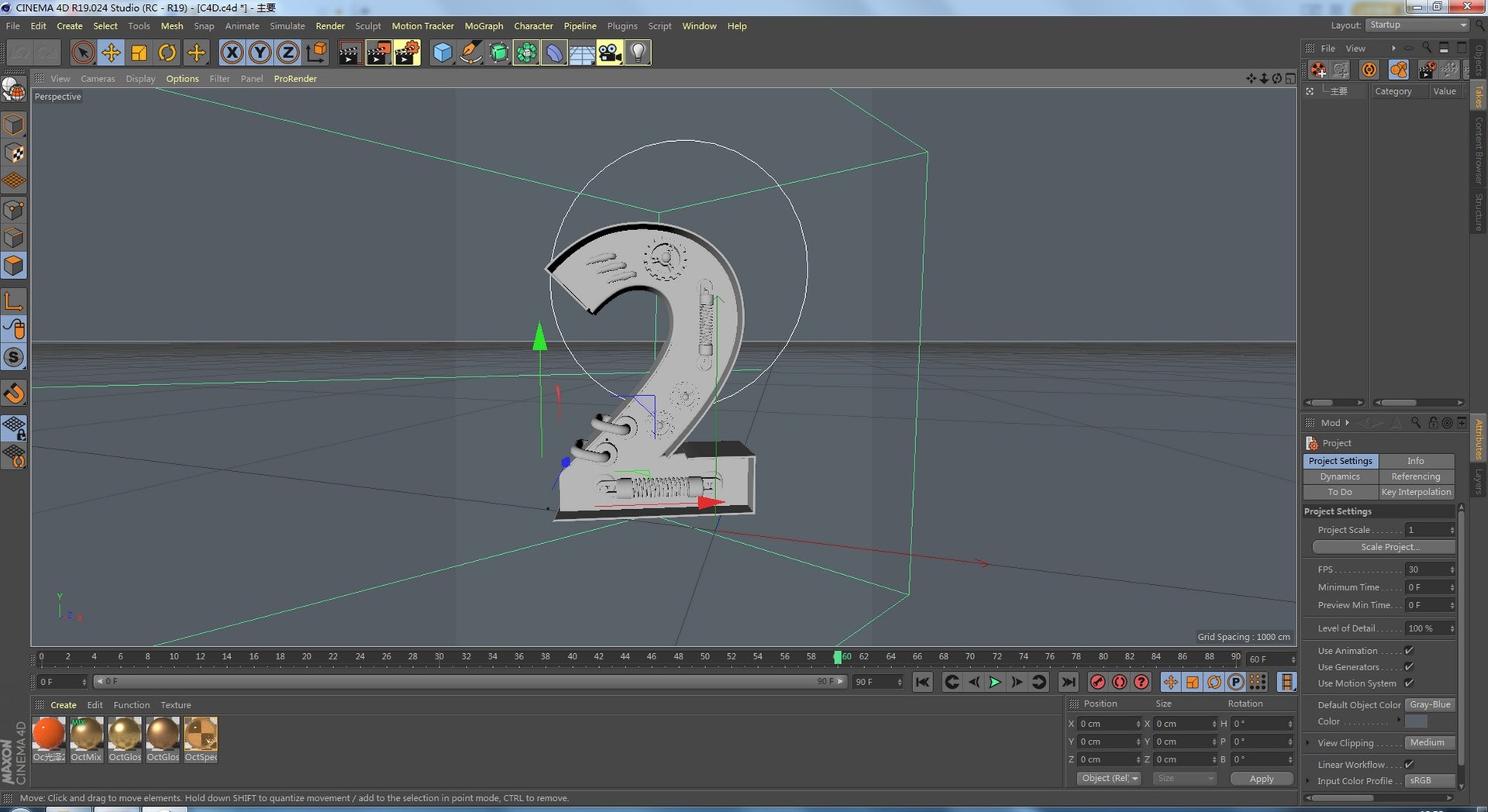The height and width of the screenshot is (812, 1488).
Task: Click the magnet Snap icon
Action: (x=14, y=394)
